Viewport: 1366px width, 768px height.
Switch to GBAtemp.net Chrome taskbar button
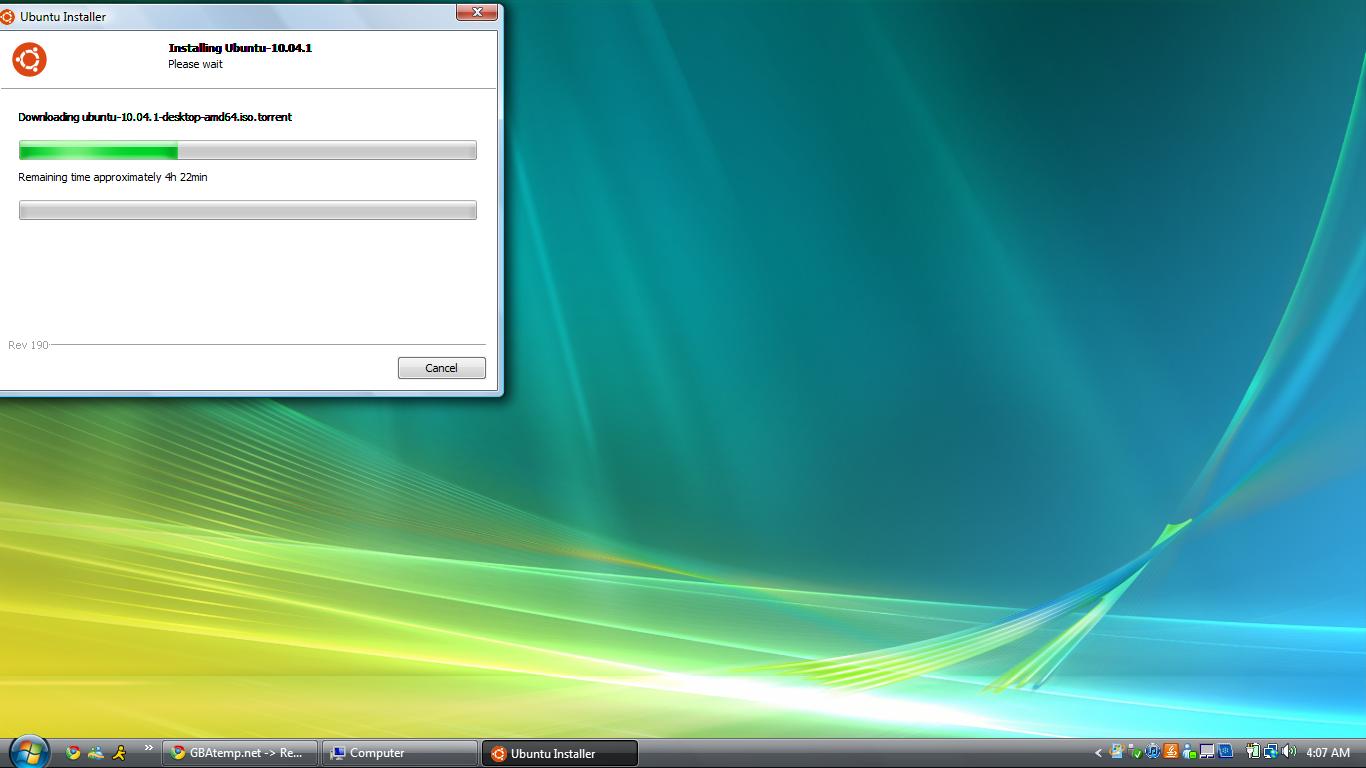click(x=240, y=753)
